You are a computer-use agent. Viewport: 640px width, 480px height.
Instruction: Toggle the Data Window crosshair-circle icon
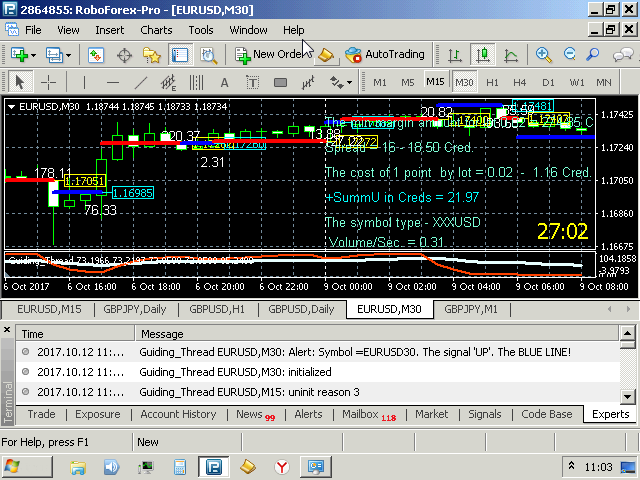124,55
